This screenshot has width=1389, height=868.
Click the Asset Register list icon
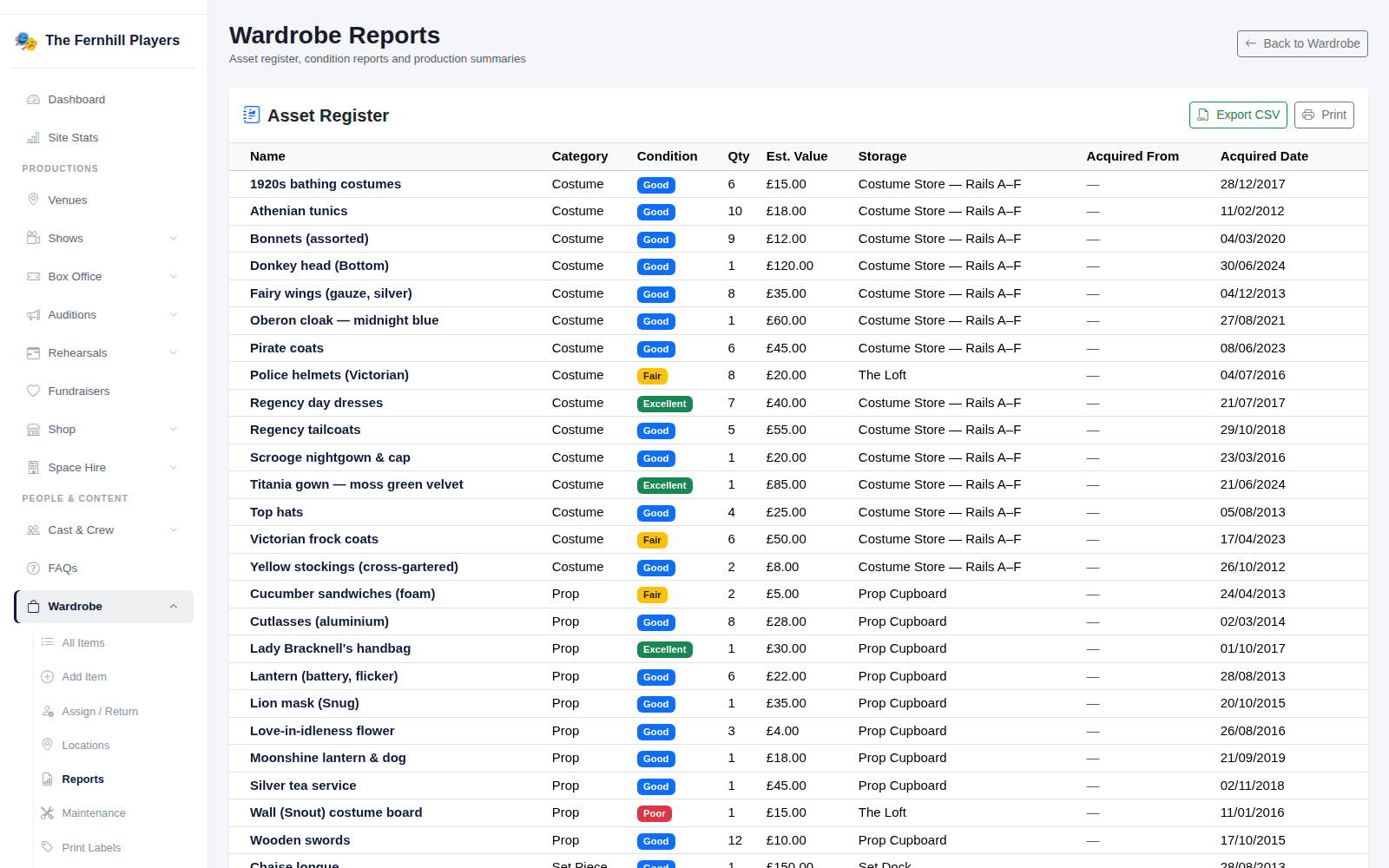[252, 115]
